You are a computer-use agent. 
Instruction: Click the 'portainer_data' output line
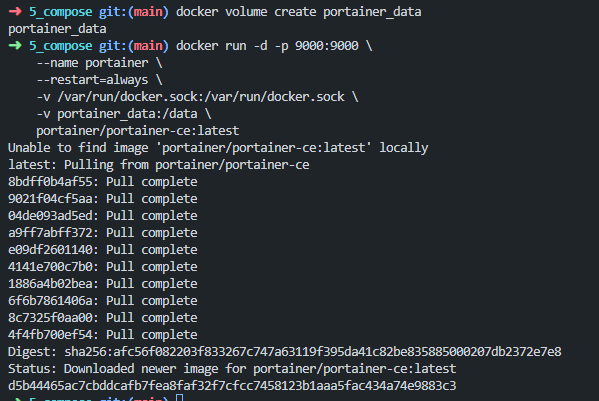coord(57,29)
